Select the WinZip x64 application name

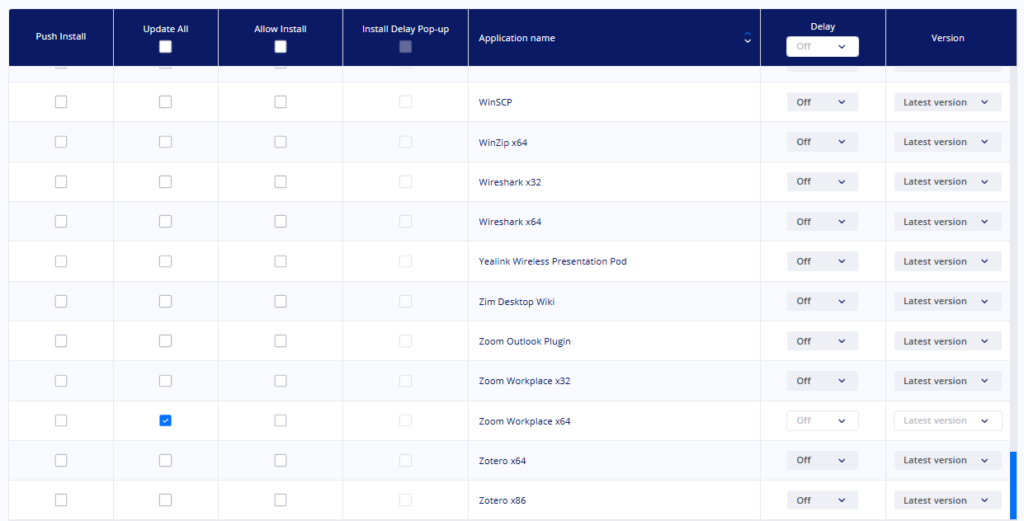pos(503,142)
